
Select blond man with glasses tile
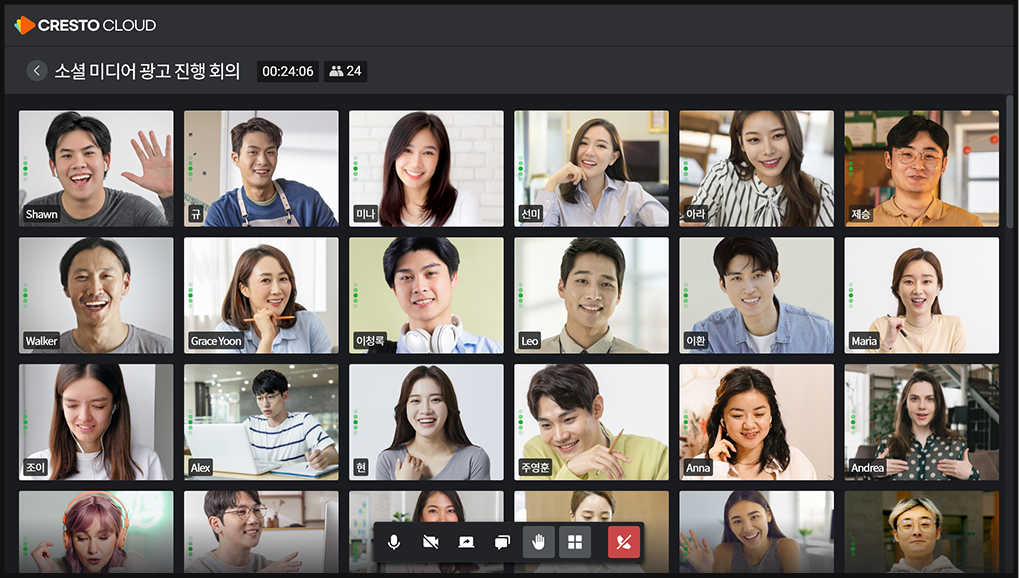tap(922, 532)
